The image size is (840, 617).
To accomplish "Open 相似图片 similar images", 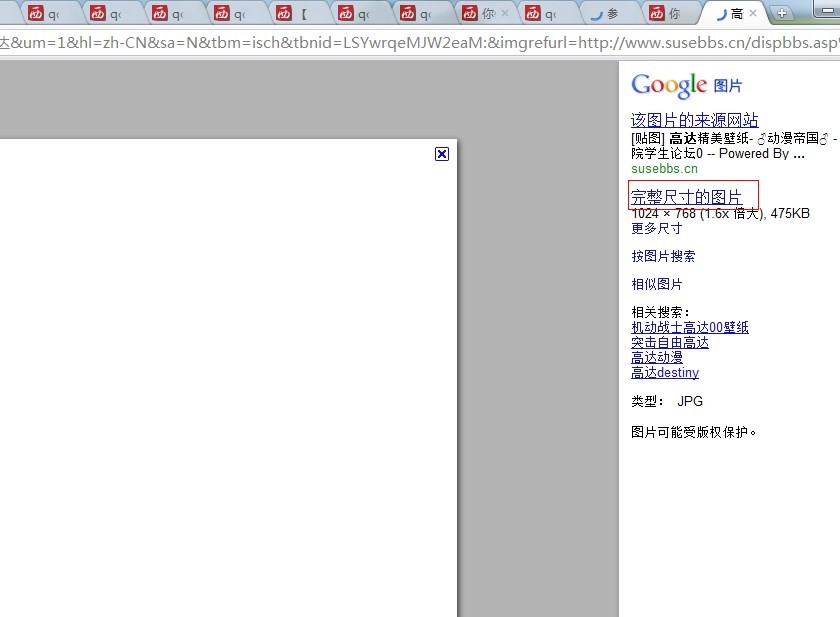I will (656, 284).
